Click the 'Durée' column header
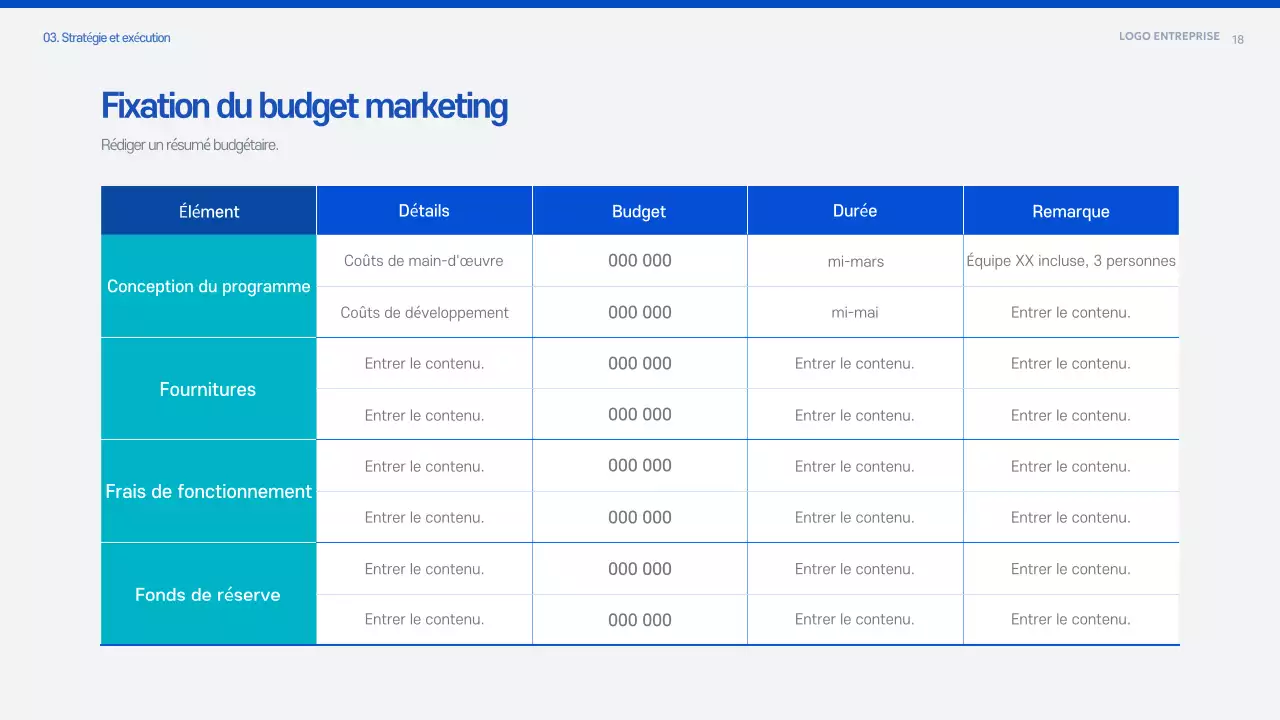 tap(855, 211)
